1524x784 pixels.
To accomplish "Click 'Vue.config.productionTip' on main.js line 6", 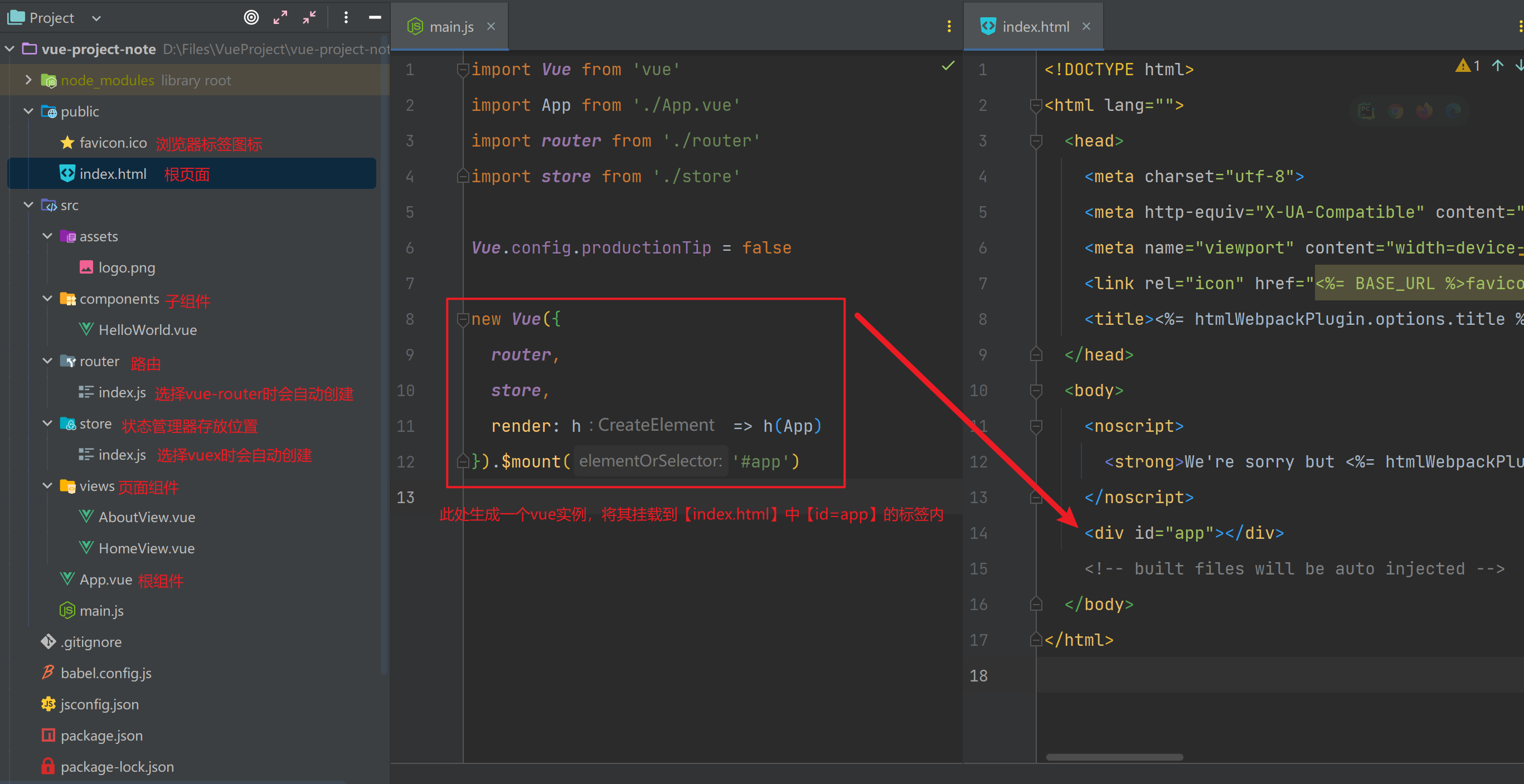I will point(591,248).
